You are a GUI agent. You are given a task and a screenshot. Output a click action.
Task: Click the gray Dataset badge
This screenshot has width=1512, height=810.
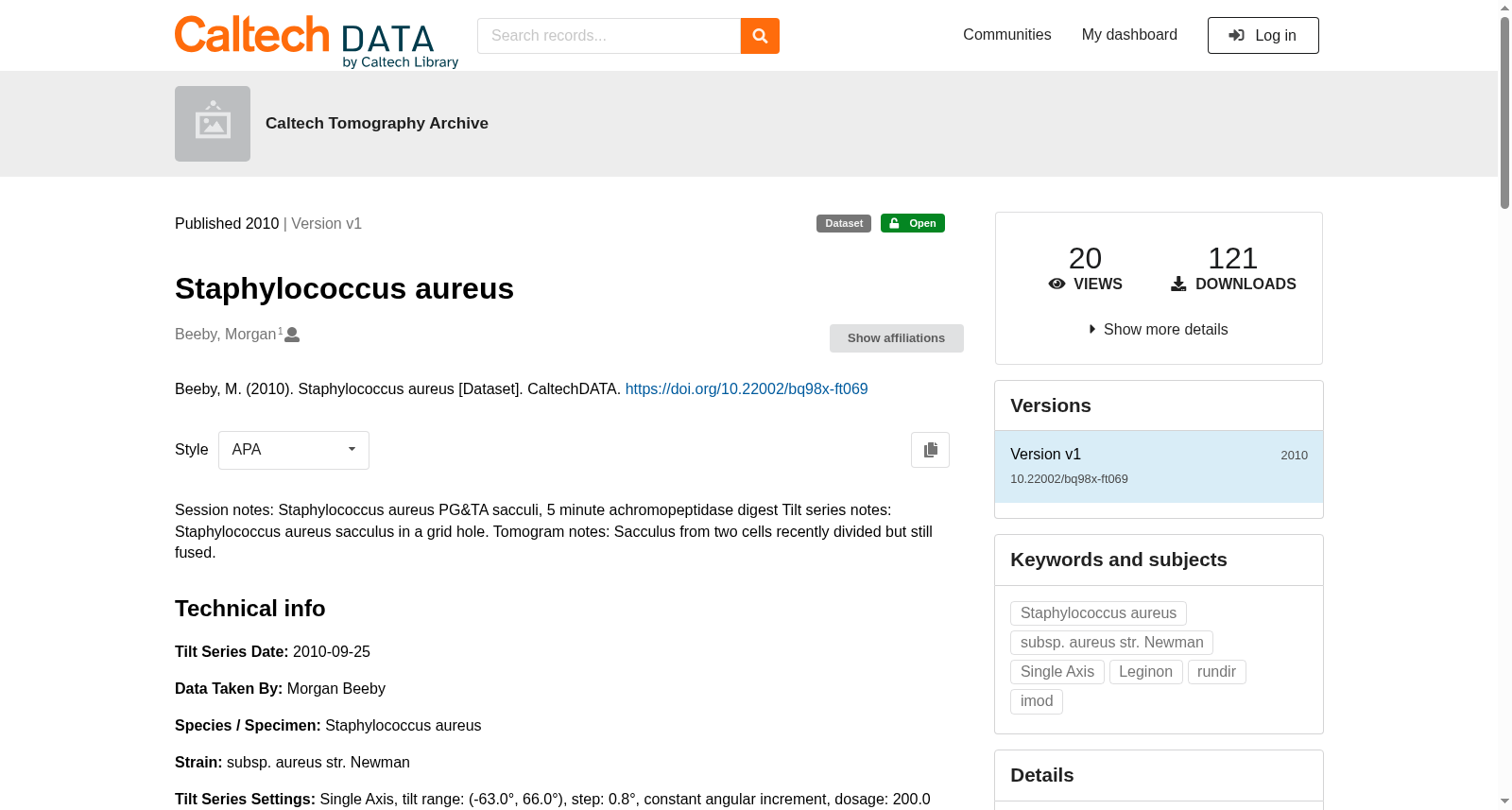(x=844, y=223)
